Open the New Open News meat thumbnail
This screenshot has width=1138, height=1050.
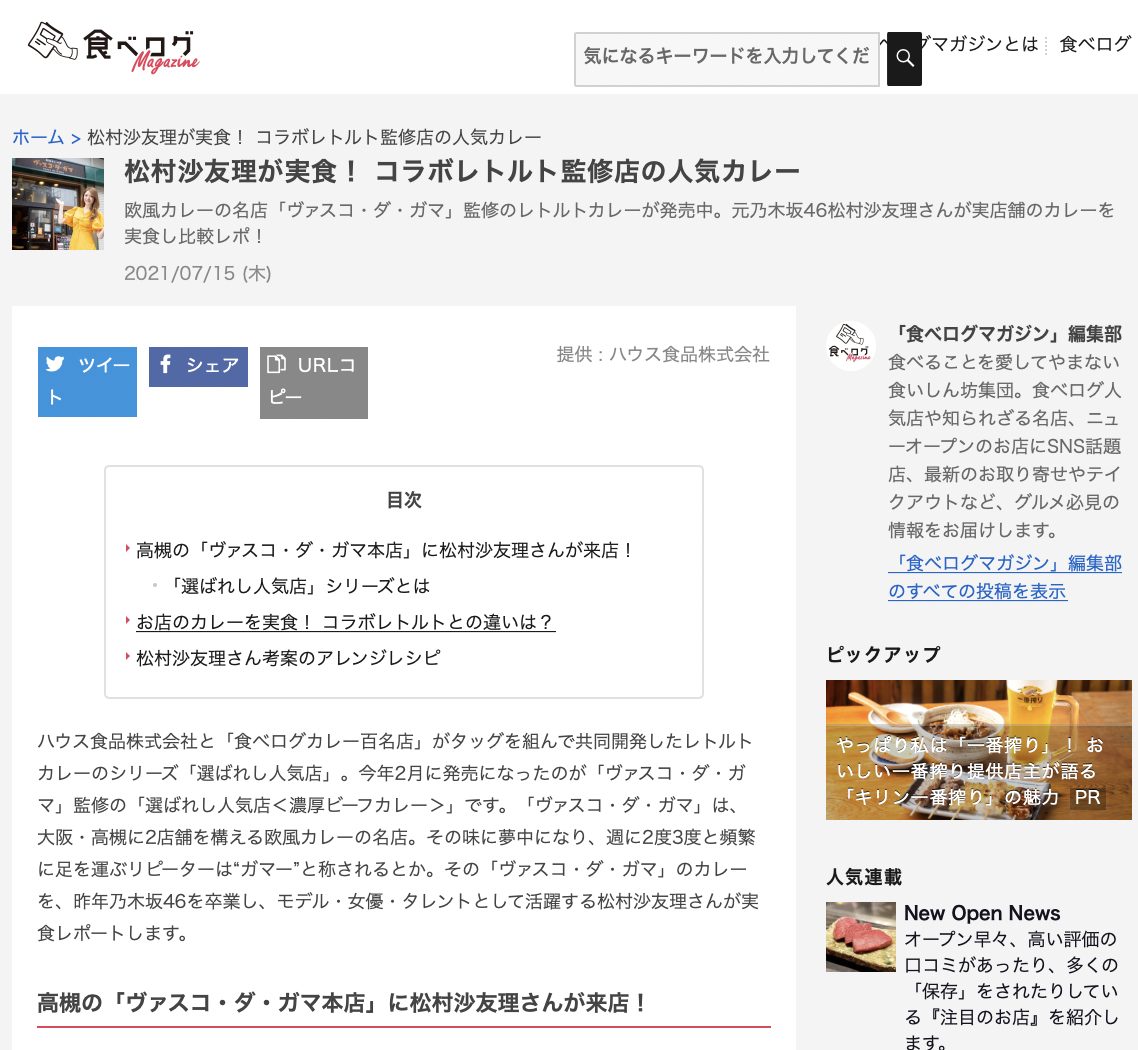pyautogui.click(x=860, y=937)
